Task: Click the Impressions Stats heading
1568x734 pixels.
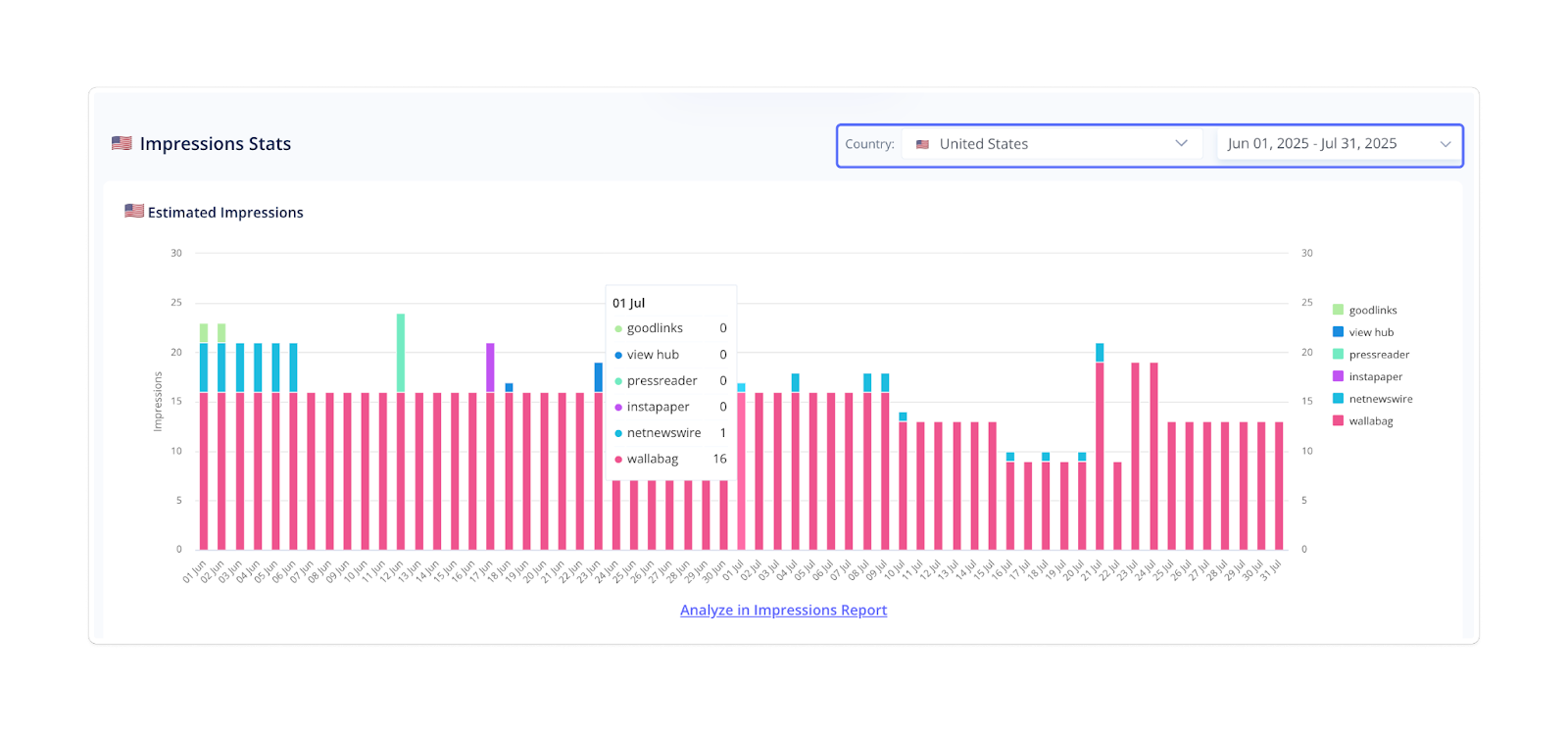Action: click(x=216, y=144)
